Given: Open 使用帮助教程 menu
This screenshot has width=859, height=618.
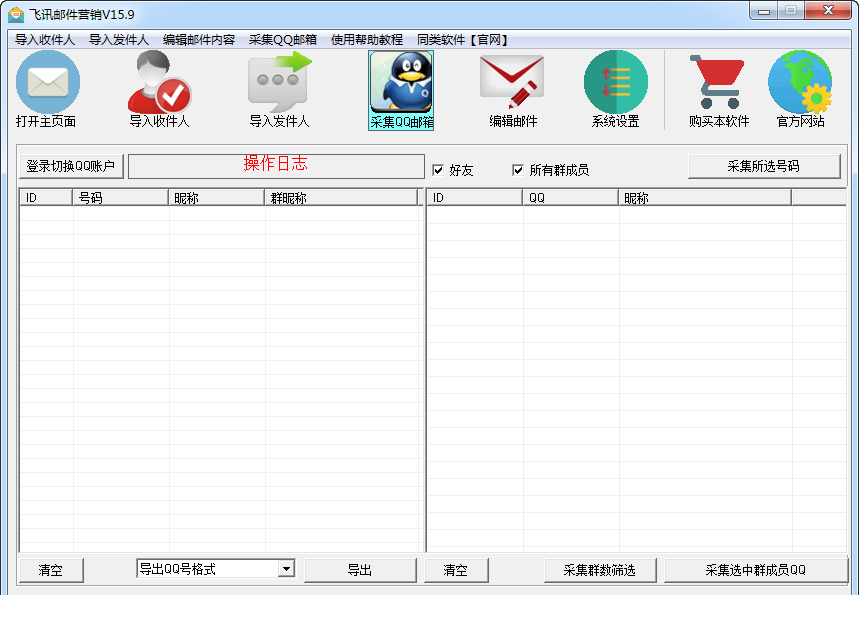Looking at the screenshot, I should pos(366,39).
